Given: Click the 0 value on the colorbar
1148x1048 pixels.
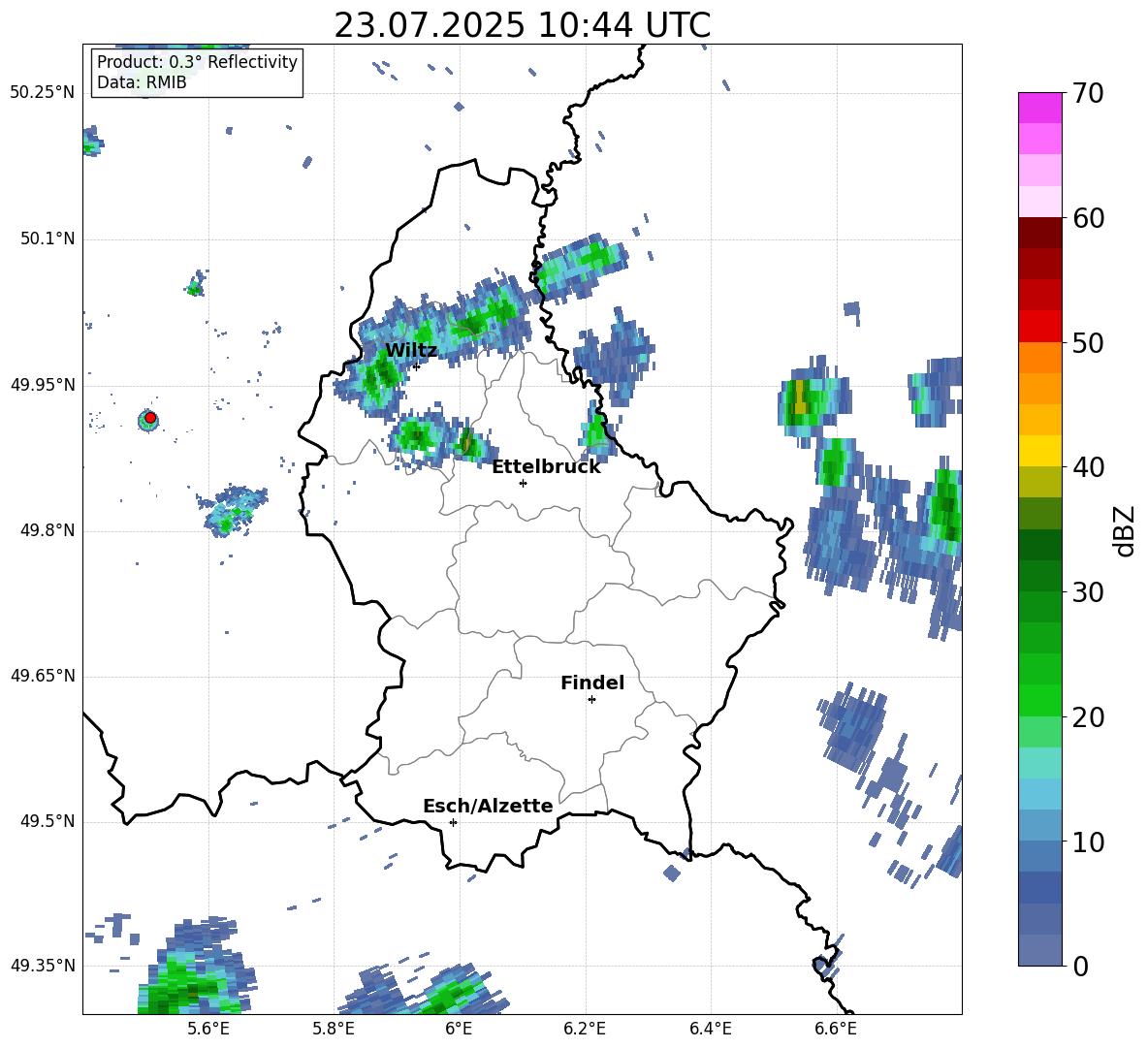Looking at the screenshot, I should pyautogui.click(x=1080, y=966).
